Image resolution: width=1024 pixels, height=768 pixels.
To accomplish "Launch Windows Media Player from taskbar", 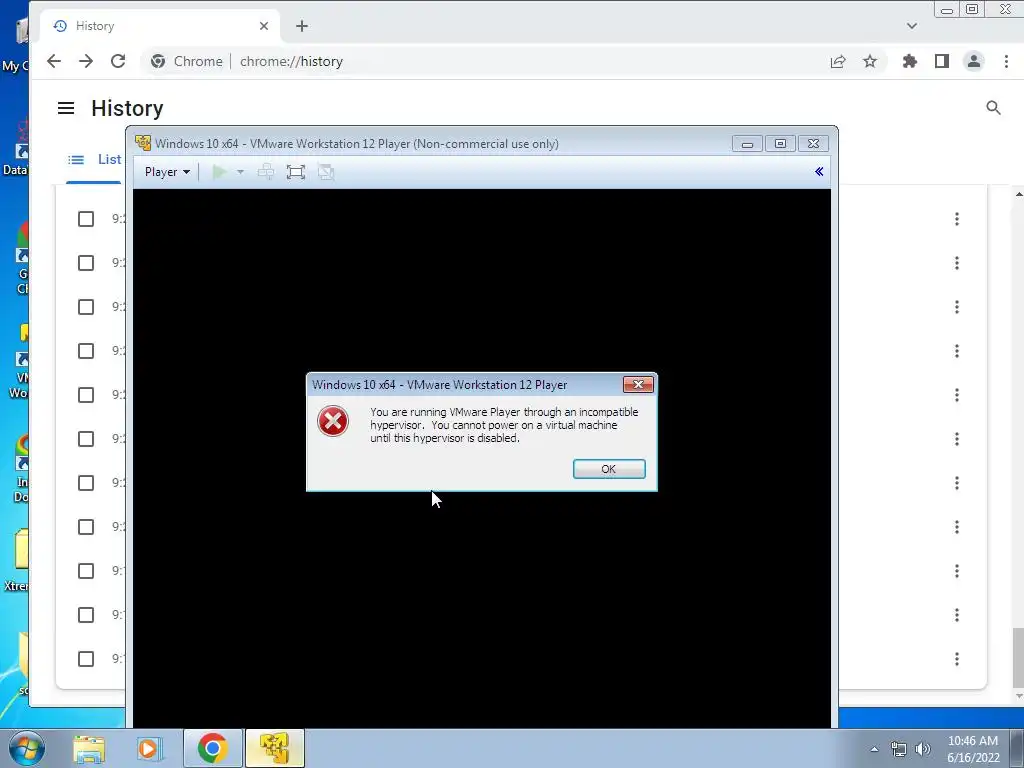I will (148, 748).
